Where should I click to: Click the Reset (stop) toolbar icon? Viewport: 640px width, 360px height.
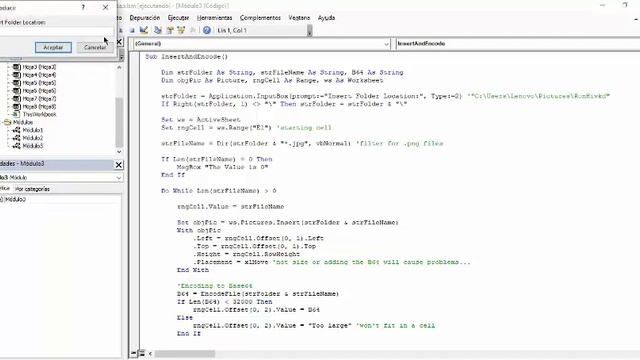[132, 30]
